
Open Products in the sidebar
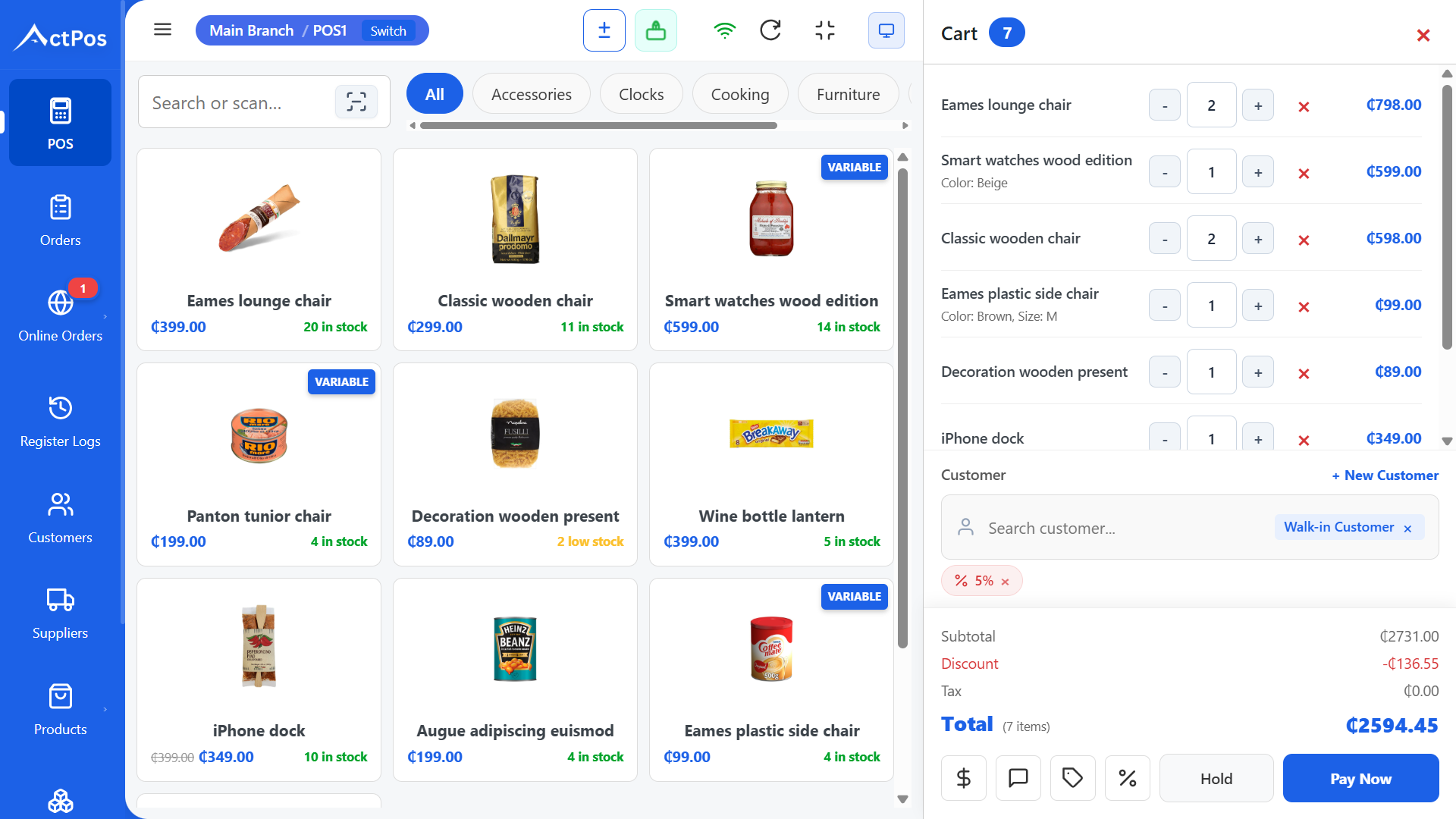(61, 710)
